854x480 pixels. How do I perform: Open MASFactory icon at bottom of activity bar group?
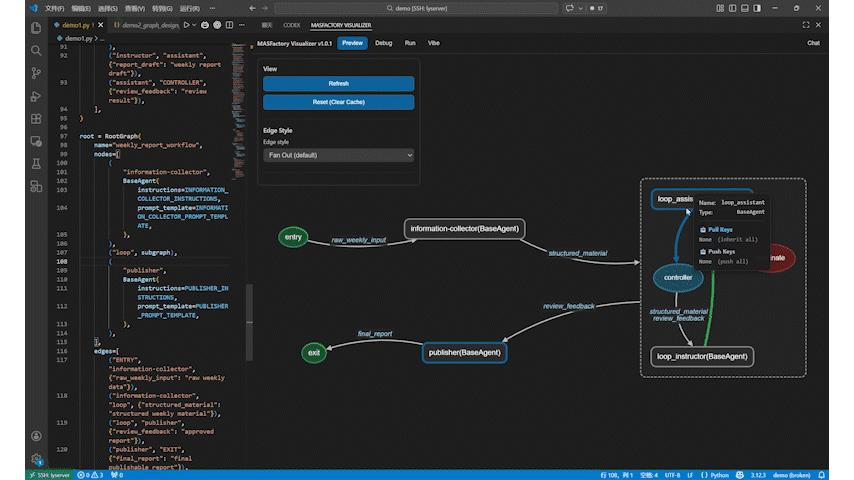tap(36, 186)
